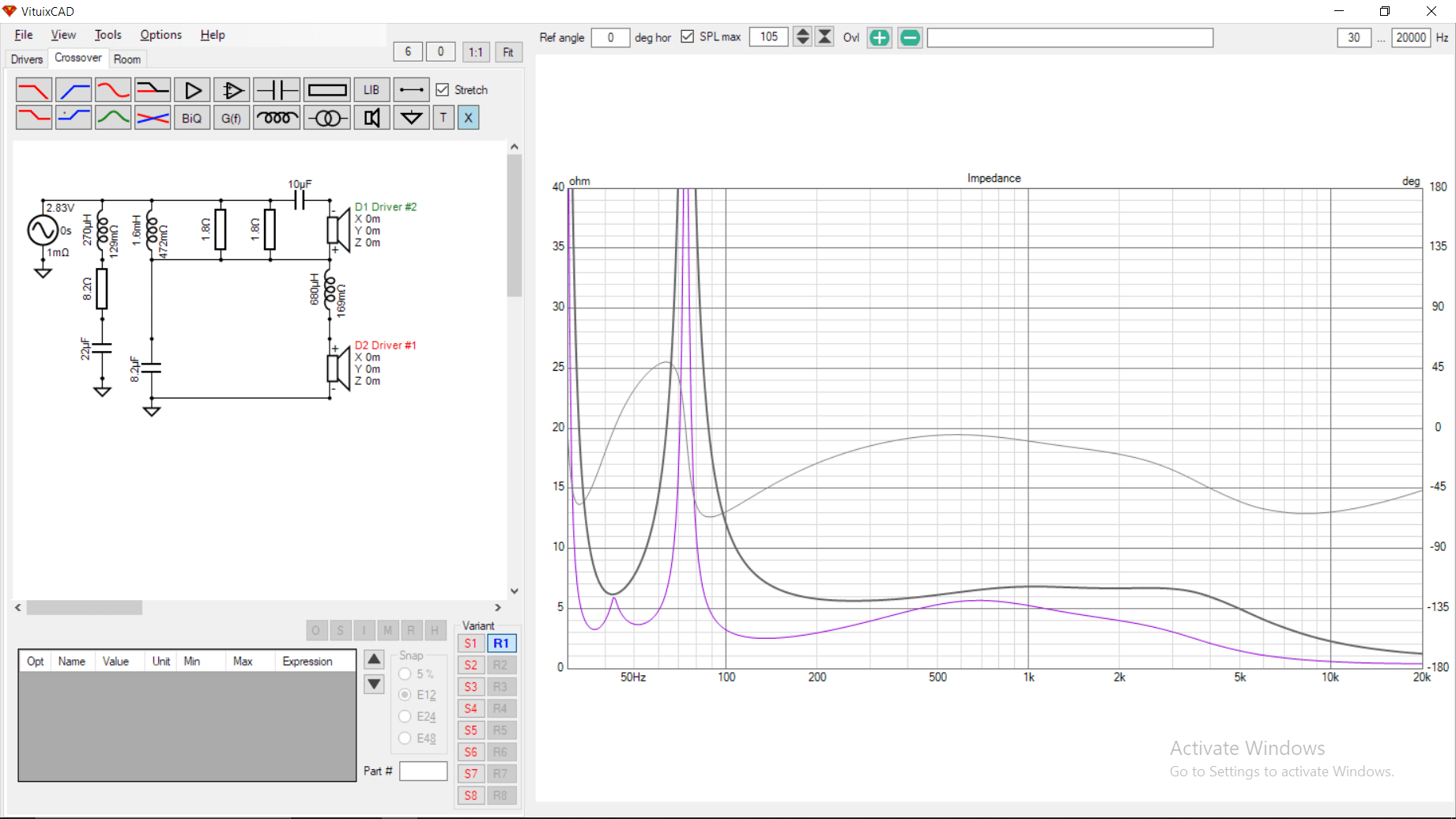Add a resistor component

point(327,90)
